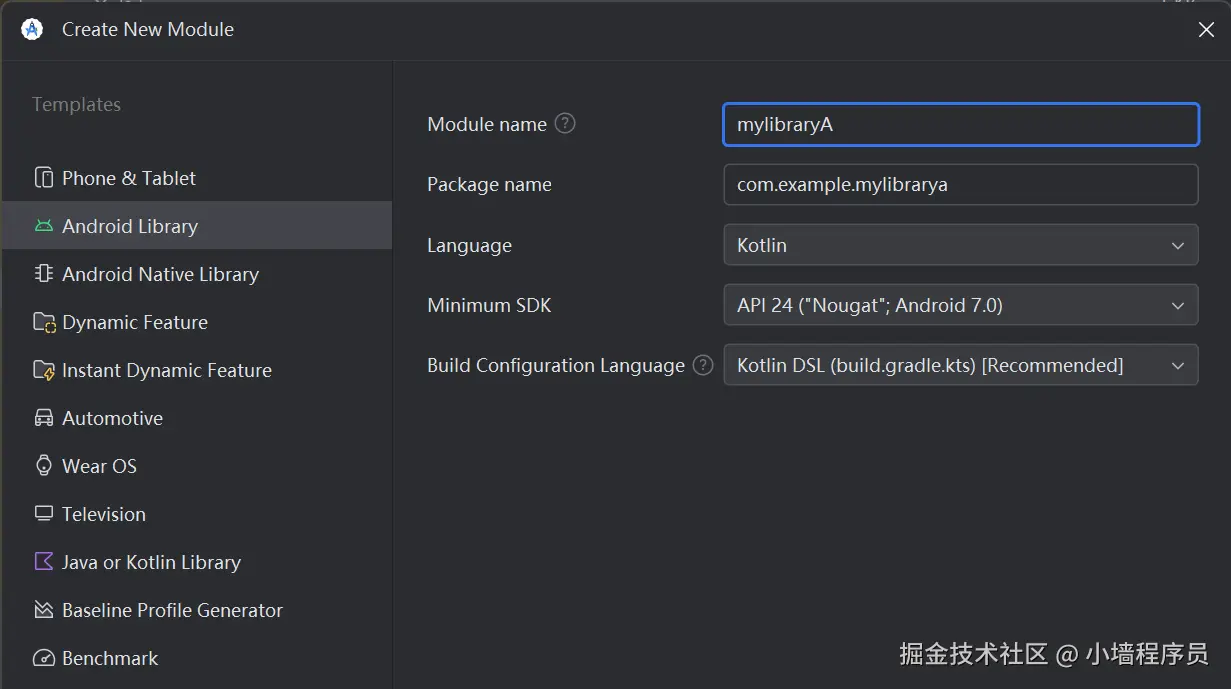The image size is (1231, 689).
Task: Edit the Package name field
Action: pyautogui.click(x=960, y=185)
